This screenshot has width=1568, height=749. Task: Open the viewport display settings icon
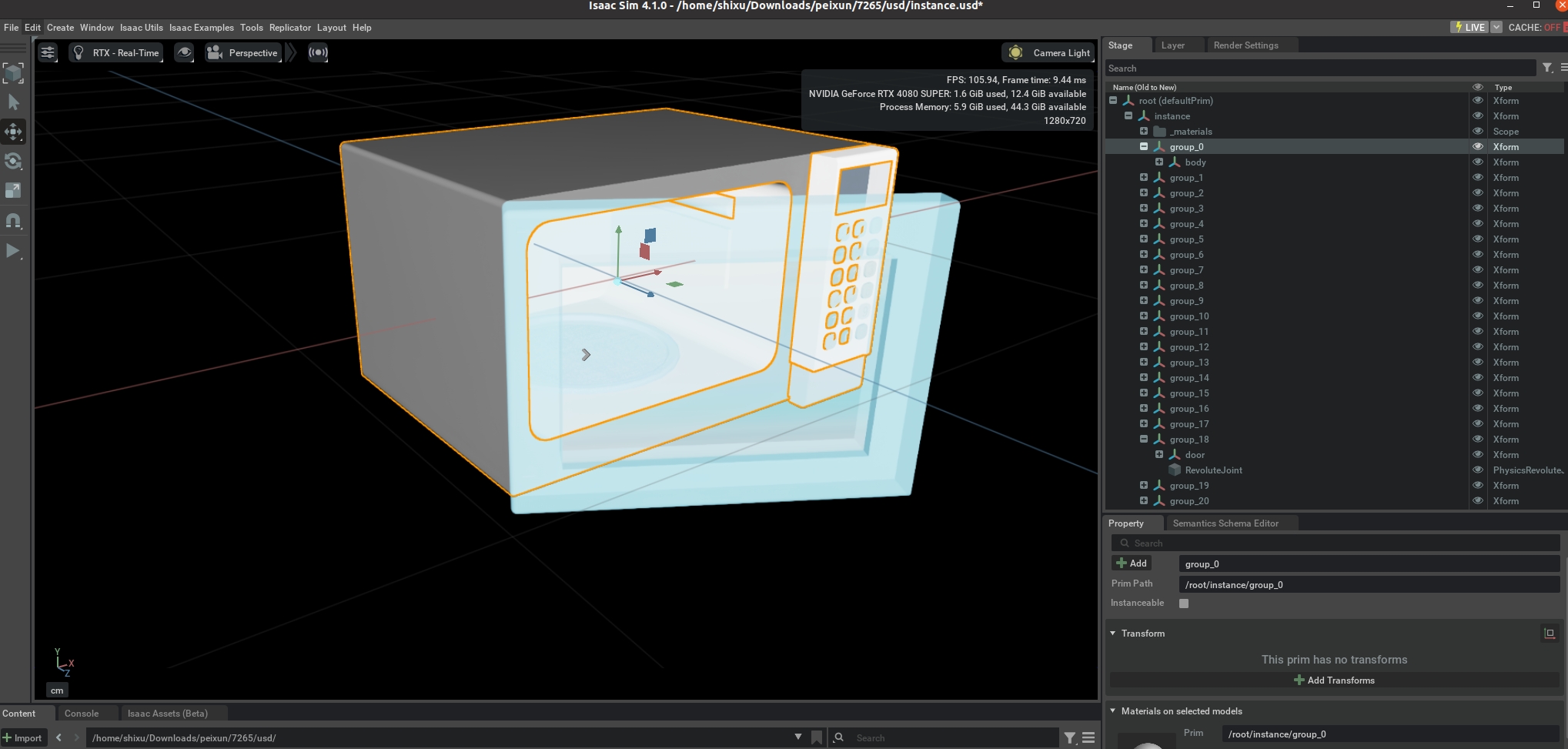[x=48, y=52]
